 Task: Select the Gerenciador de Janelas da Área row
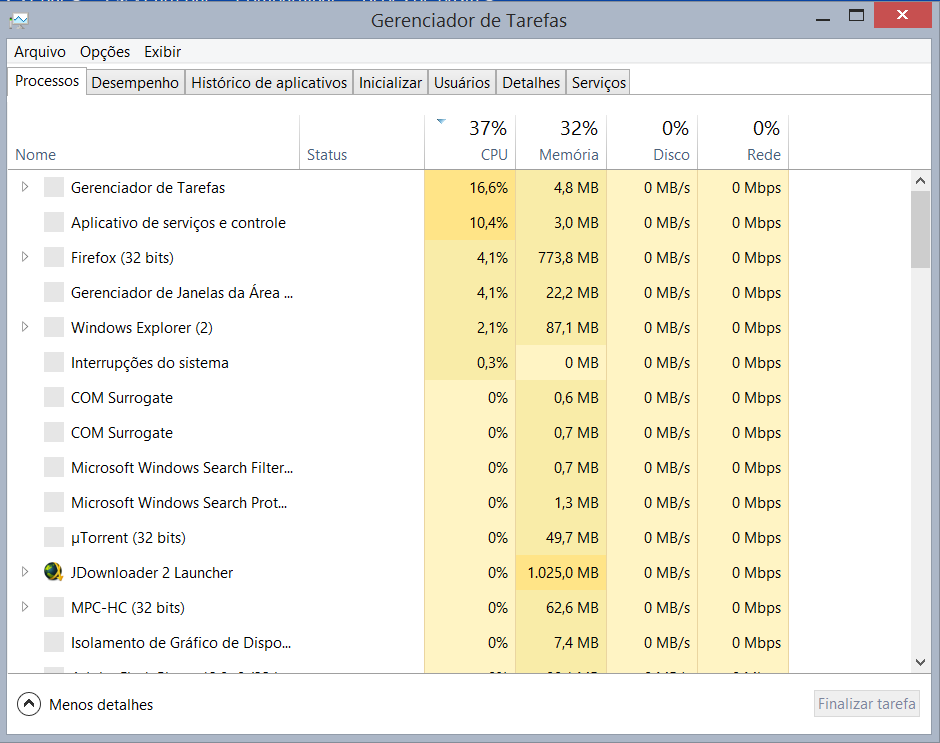click(x=398, y=293)
